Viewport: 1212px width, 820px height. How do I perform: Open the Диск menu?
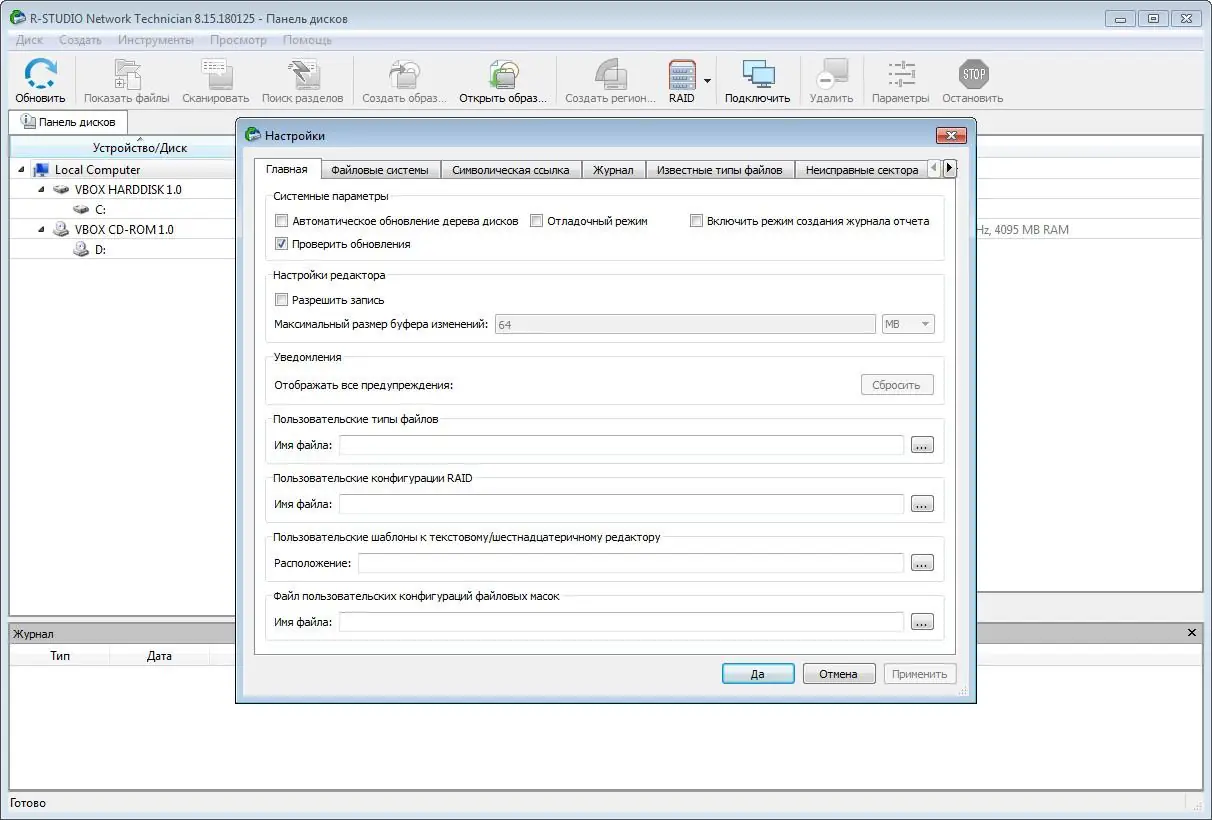tap(29, 40)
